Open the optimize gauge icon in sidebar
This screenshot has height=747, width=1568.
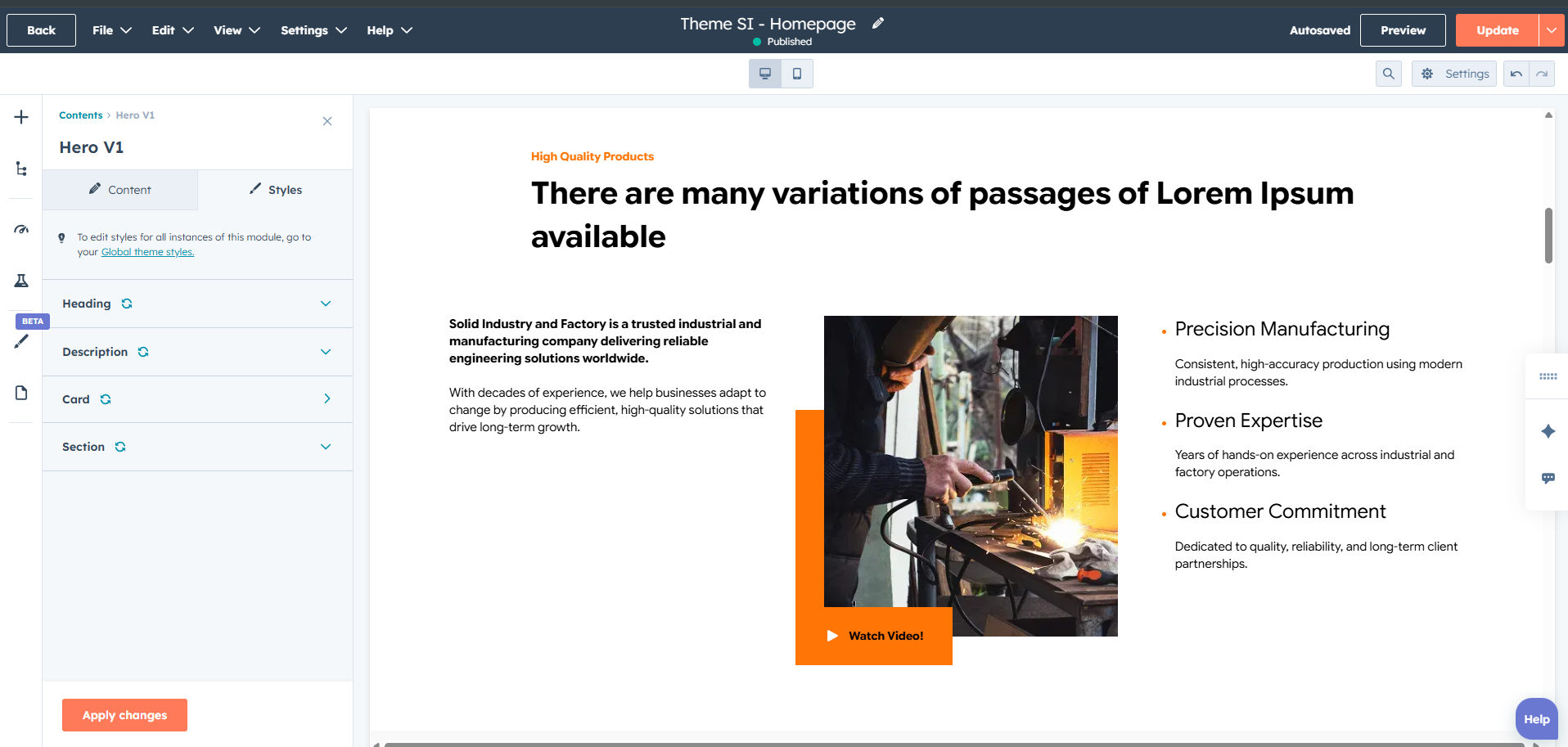pos(21,230)
